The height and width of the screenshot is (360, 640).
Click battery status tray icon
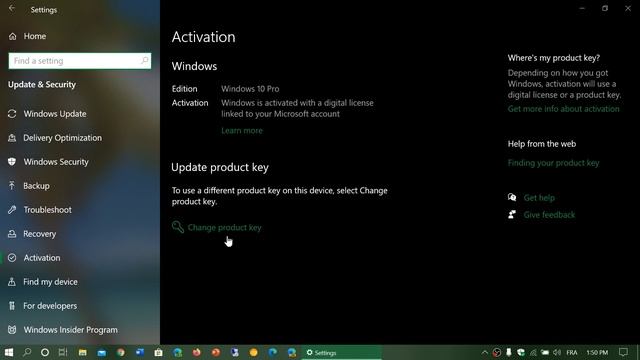click(x=545, y=352)
